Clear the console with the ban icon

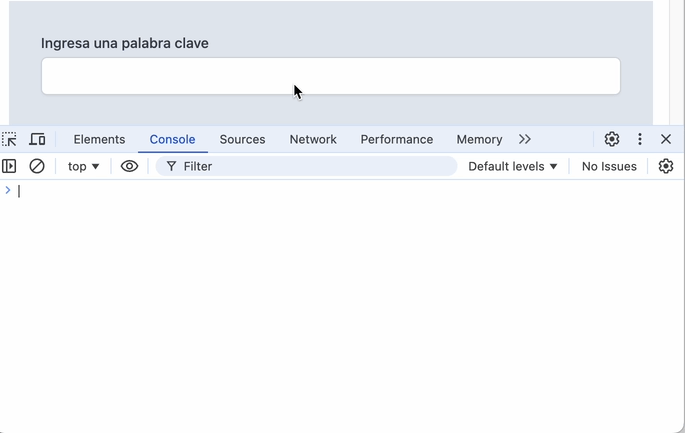[37, 166]
